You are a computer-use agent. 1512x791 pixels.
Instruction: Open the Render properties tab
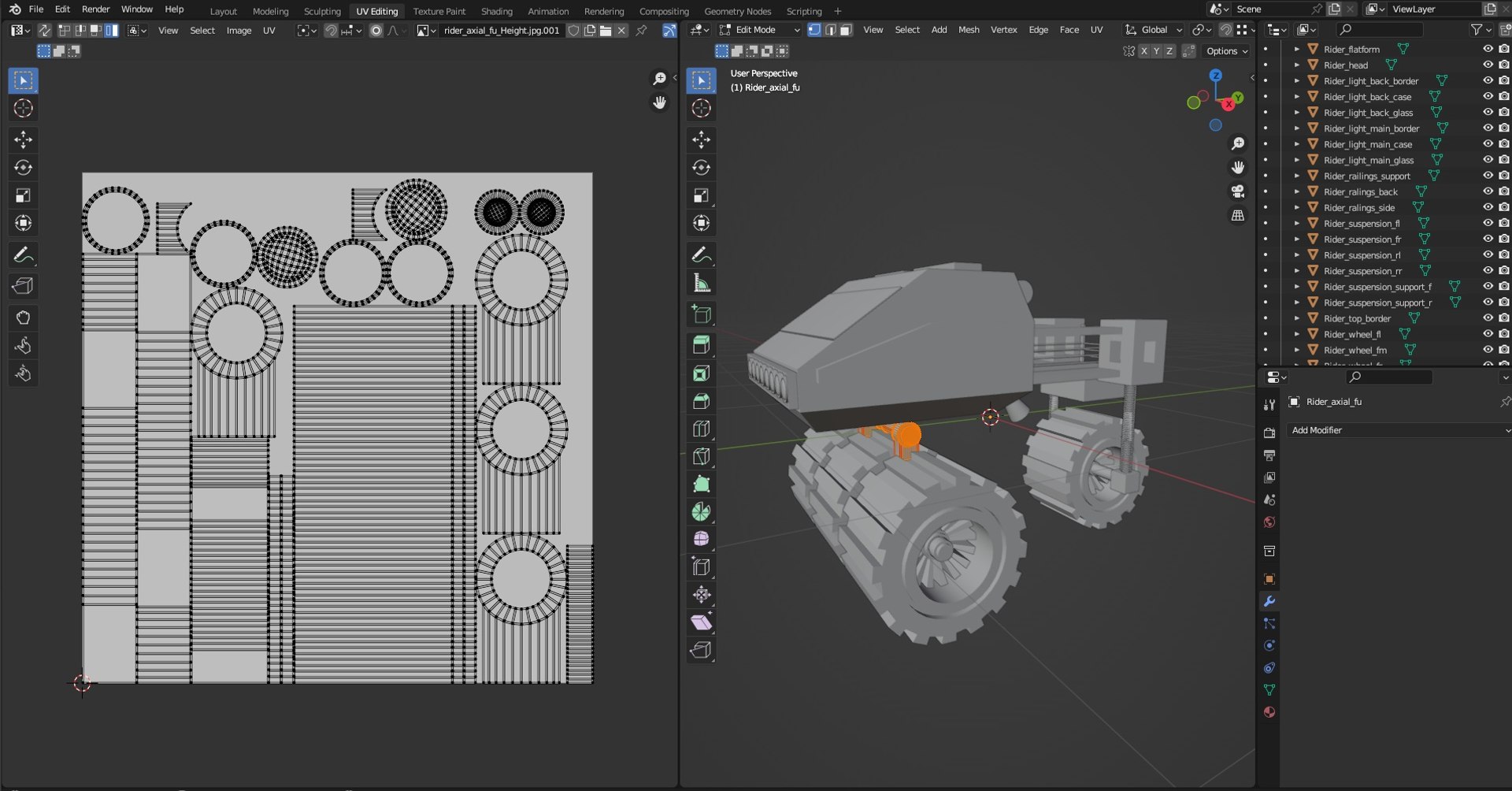1269,433
